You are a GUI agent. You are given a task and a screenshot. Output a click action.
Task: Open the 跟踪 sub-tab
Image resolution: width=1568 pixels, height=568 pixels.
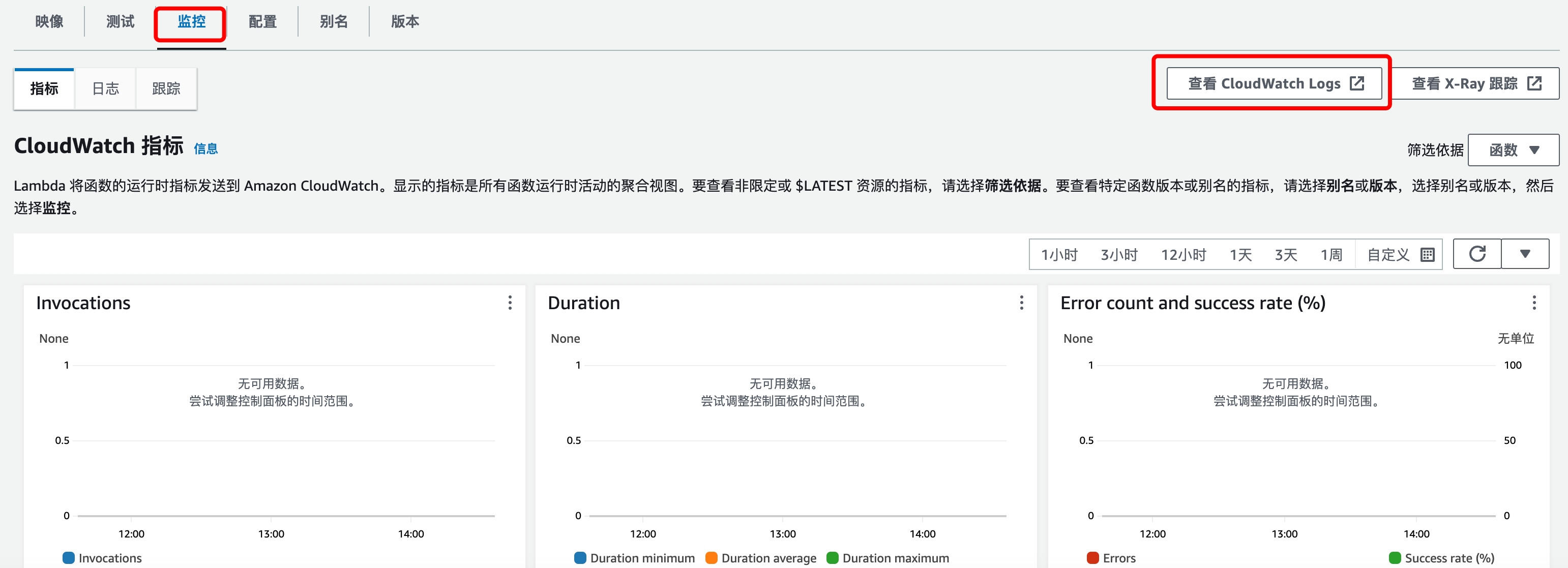[166, 89]
